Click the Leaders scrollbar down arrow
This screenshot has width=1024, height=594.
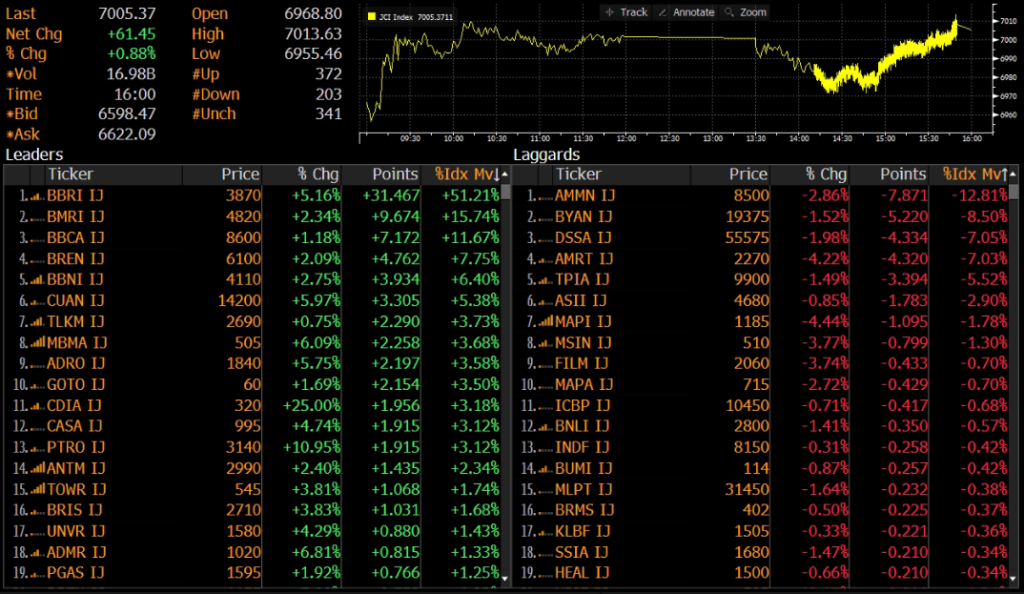(x=505, y=578)
